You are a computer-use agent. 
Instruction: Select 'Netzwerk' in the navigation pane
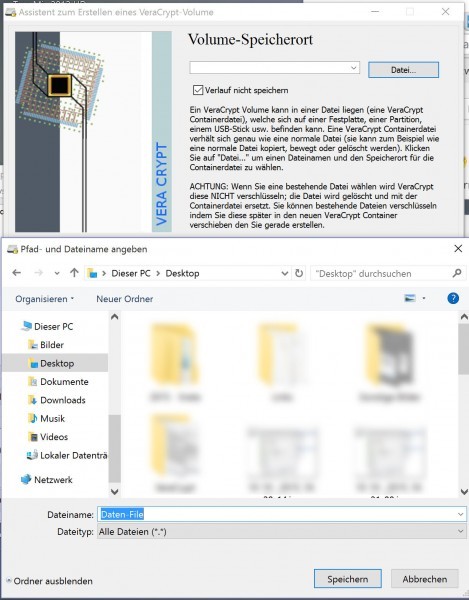tap(53, 479)
